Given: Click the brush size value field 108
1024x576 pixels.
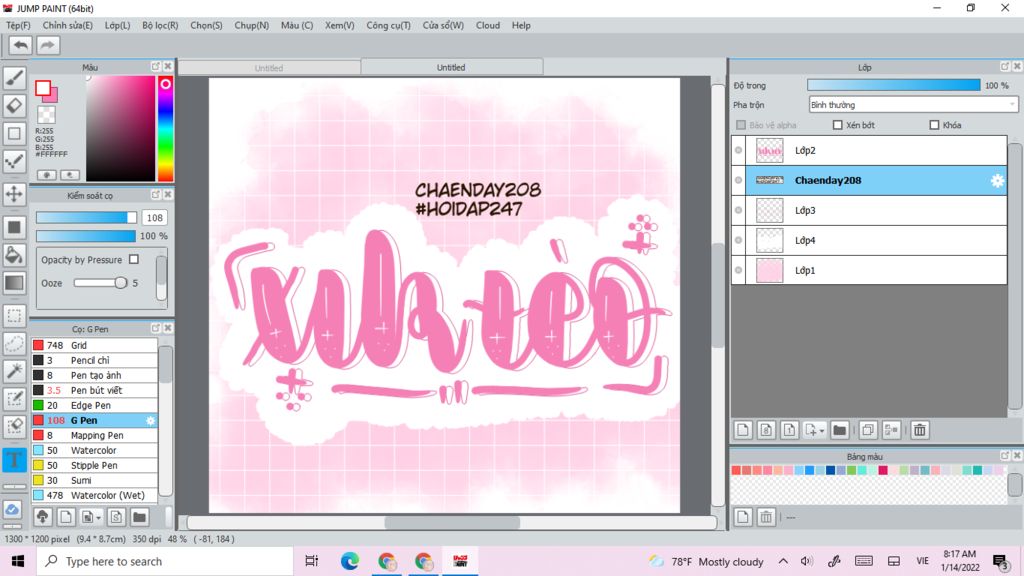Looking at the screenshot, I should pos(155,217).
